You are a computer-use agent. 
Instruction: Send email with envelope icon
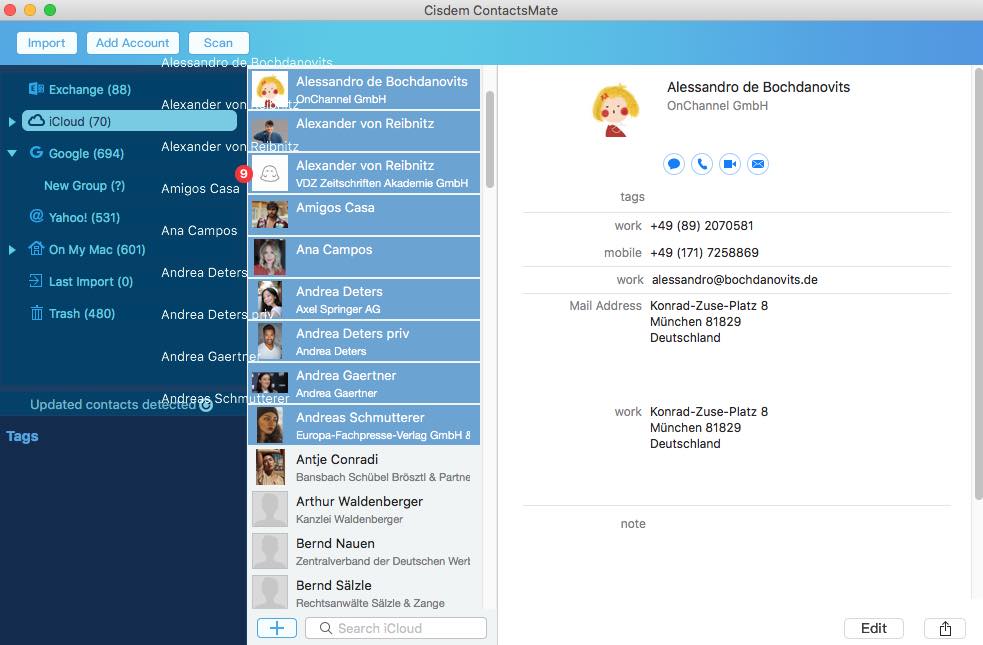coord(758,164)
